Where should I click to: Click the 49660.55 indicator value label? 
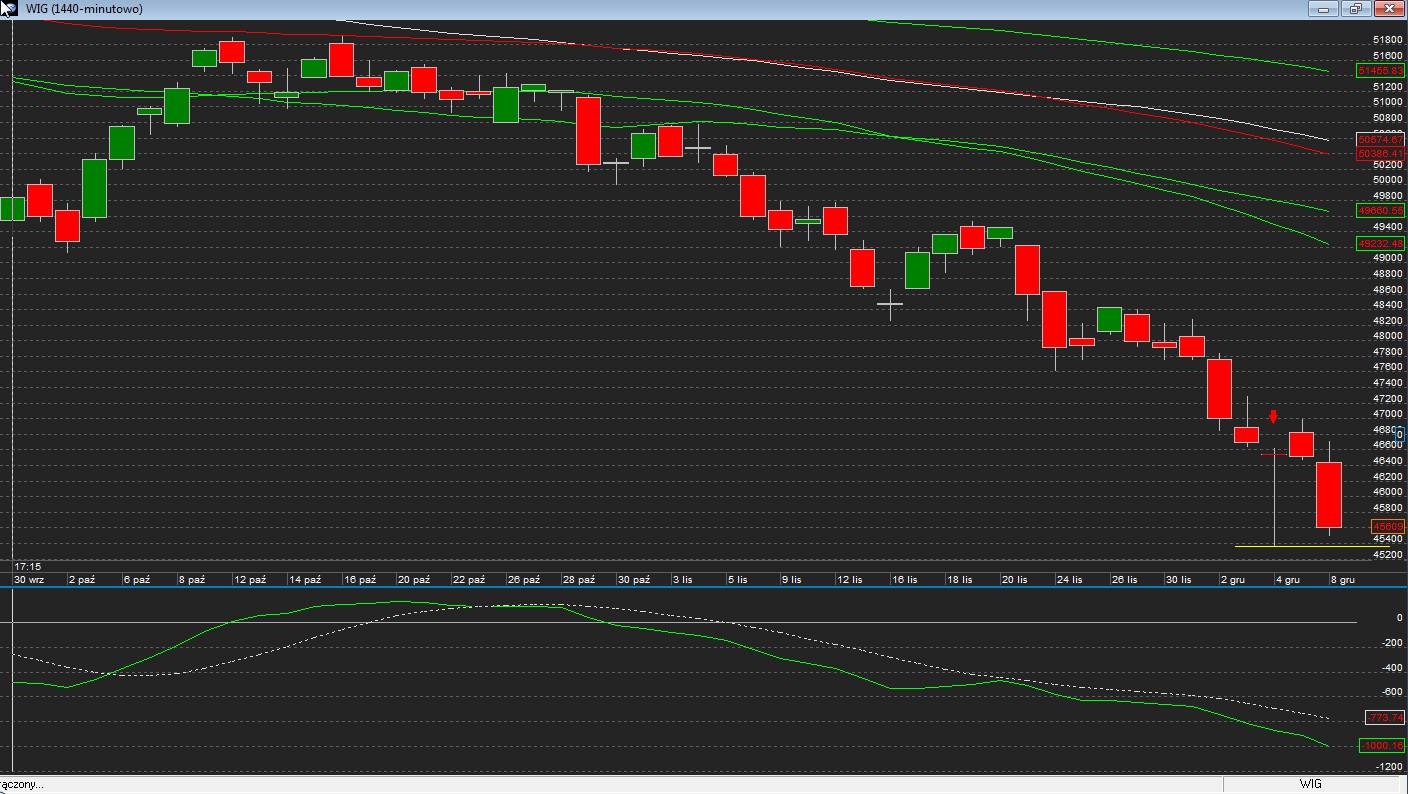pyautogui.click(x=1380, y=211)
